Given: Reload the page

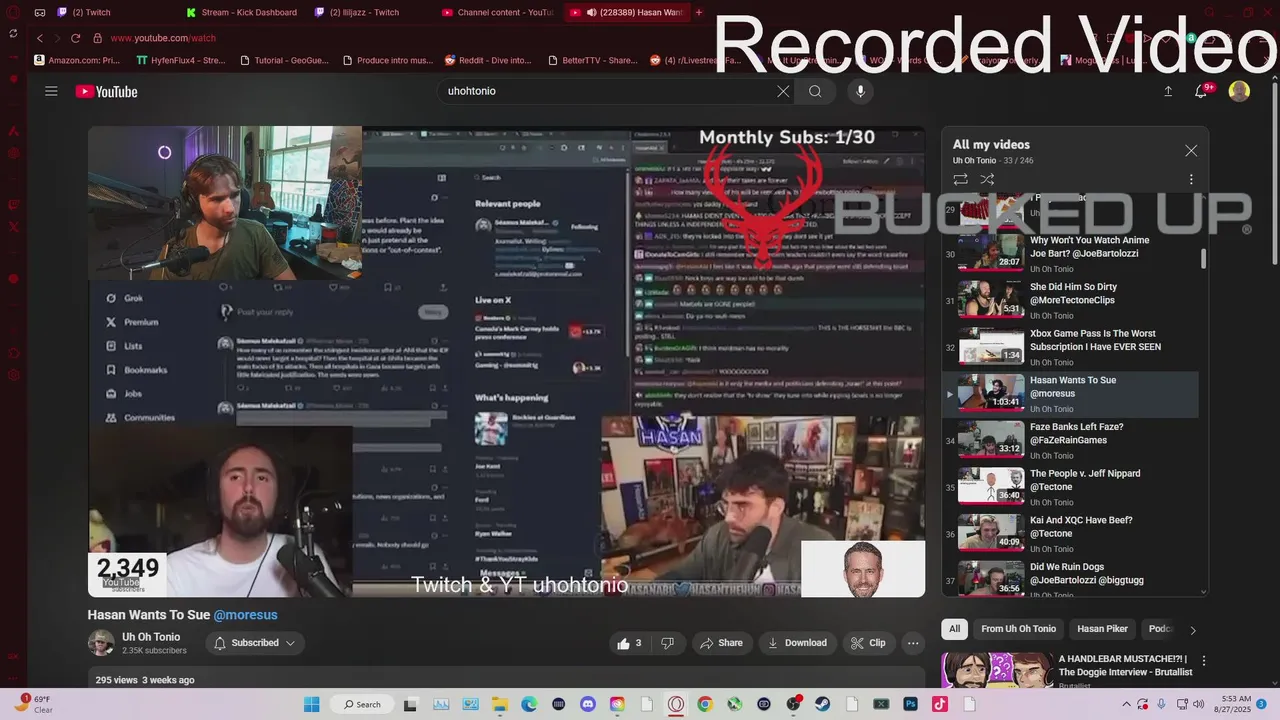Looking at the screenshot, I should (x=75, y=38).
